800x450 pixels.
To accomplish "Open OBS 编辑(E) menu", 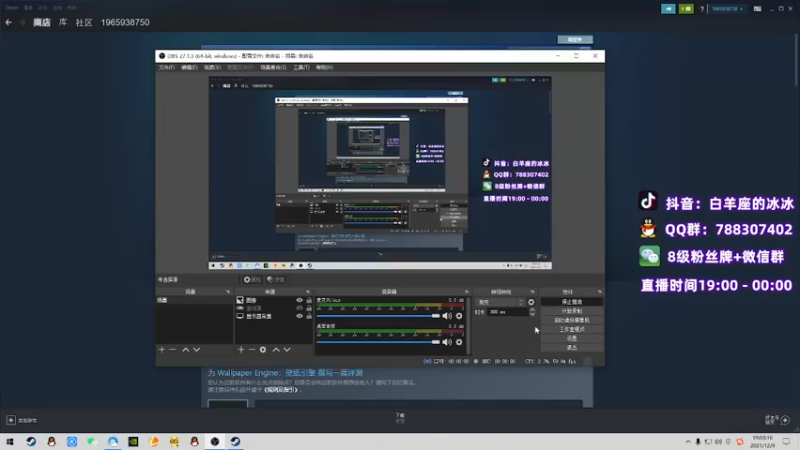I will click(x=189, y=67).
